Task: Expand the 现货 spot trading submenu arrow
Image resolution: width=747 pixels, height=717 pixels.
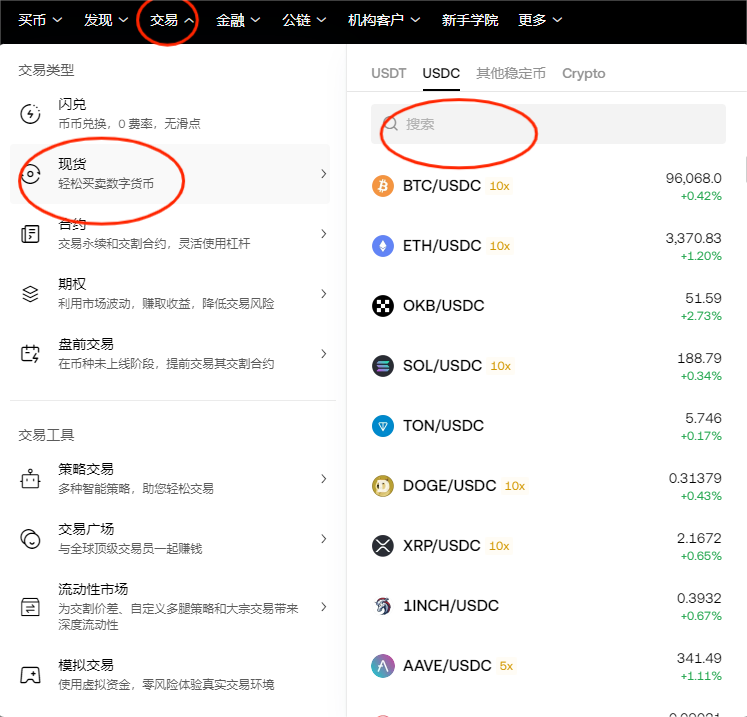Action: tap(323, 174)
